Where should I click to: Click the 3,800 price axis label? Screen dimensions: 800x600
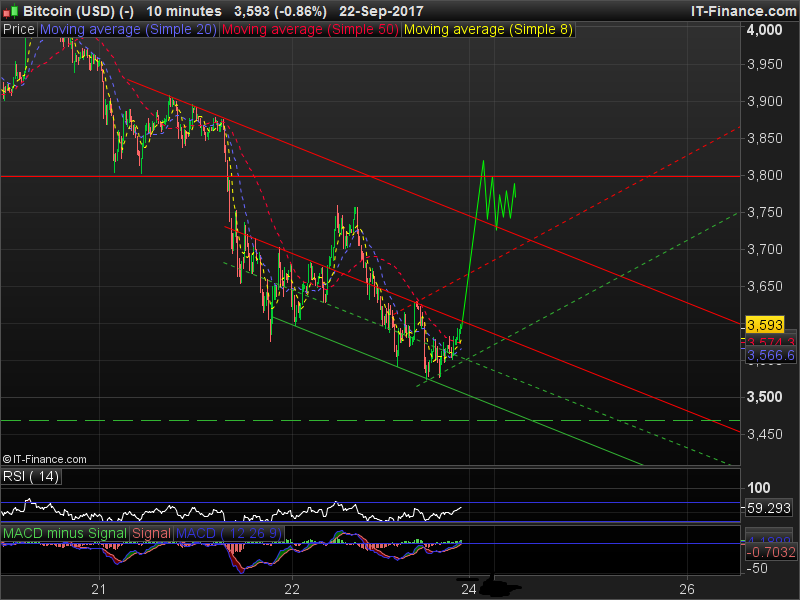point(764,175)
